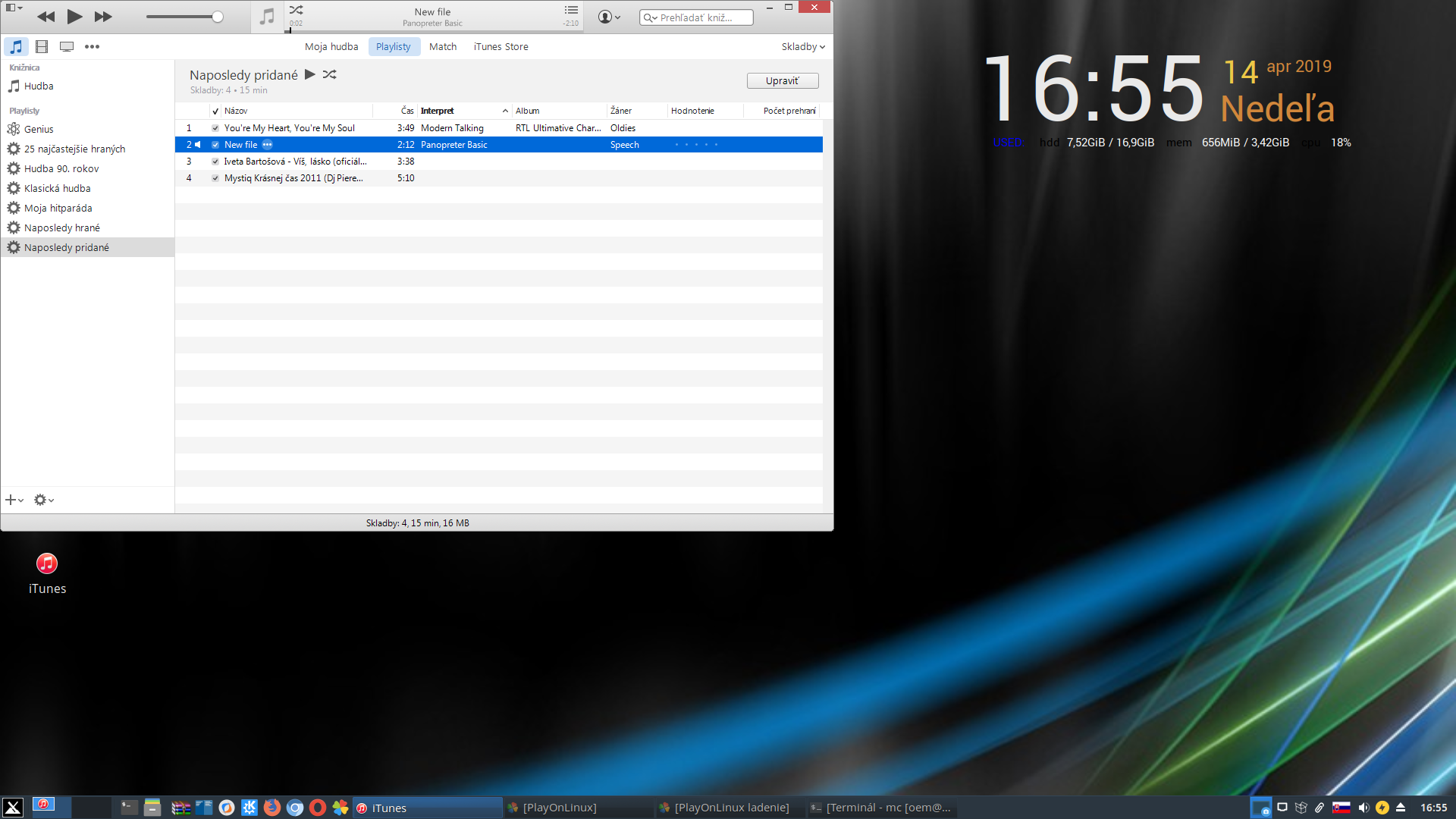
Task: Launch Opera from the taskbar
Action: point(318,808)
